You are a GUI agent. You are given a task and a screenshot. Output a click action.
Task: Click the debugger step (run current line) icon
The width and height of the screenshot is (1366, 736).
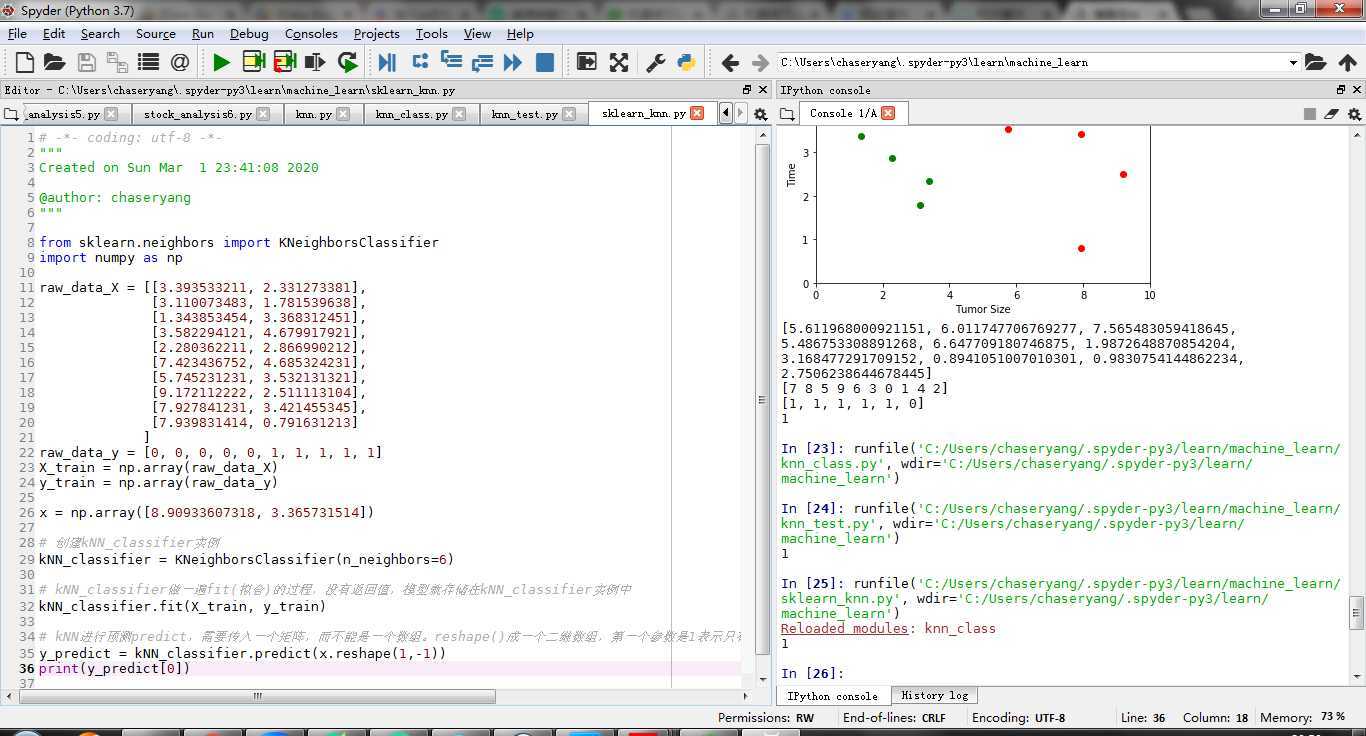(420, 62)
